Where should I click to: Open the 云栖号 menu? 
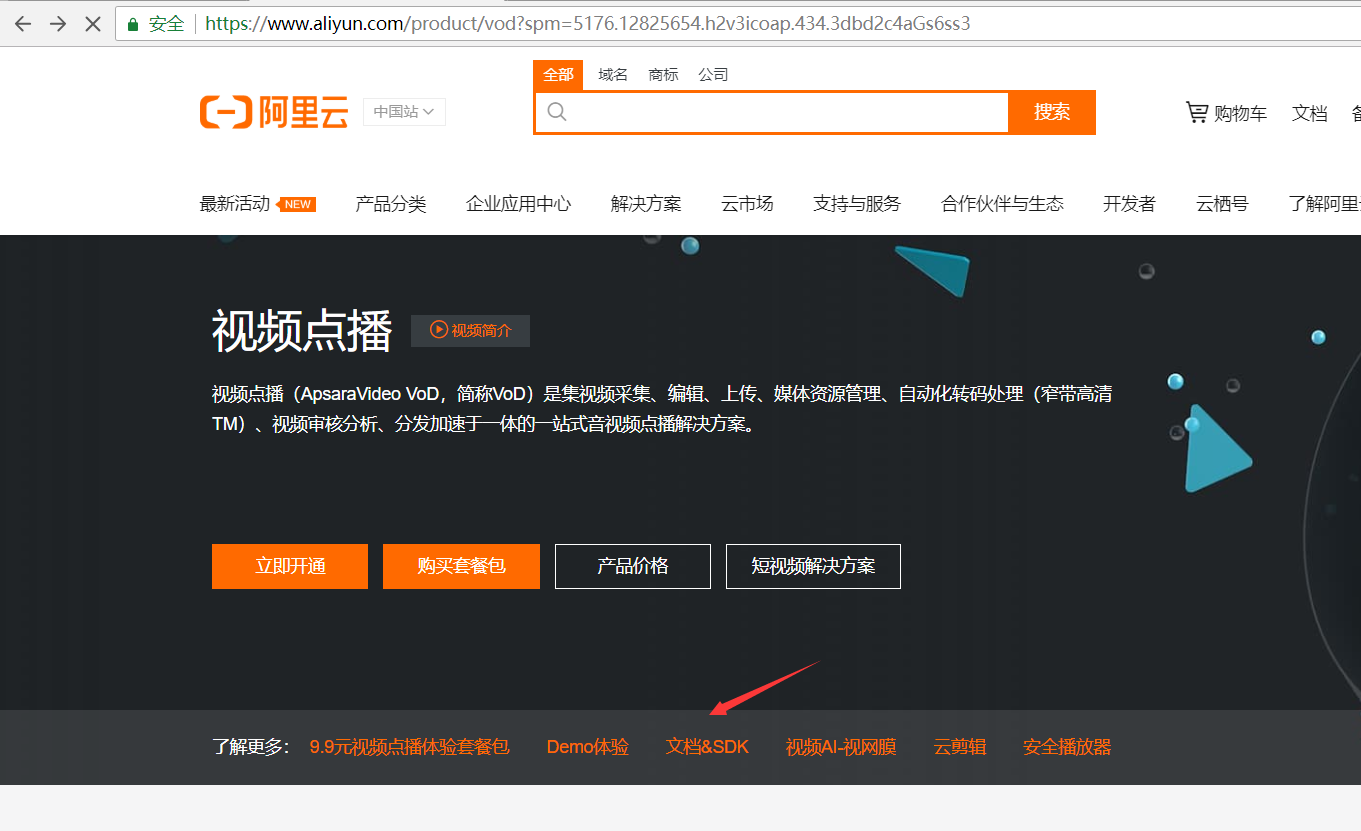click(x=1222, y=204)
